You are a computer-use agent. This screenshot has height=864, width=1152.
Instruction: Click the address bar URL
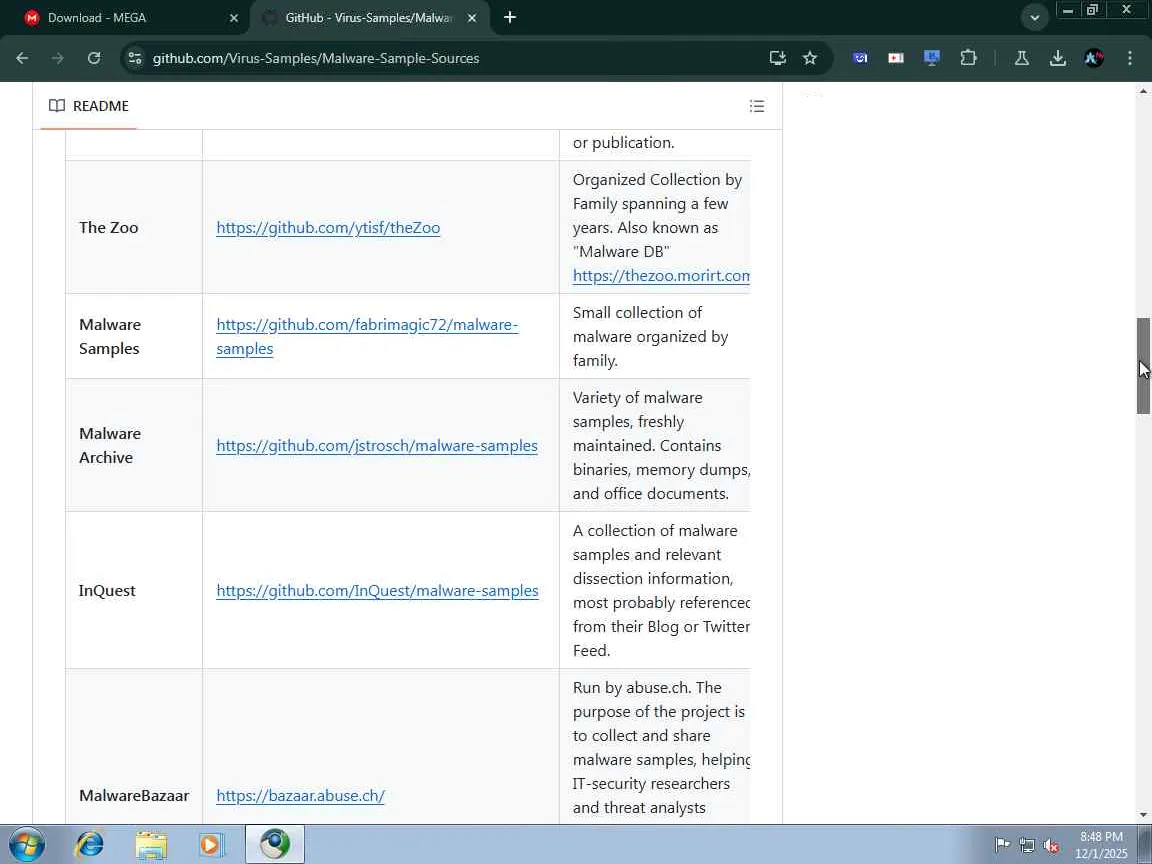coord(316,58)
